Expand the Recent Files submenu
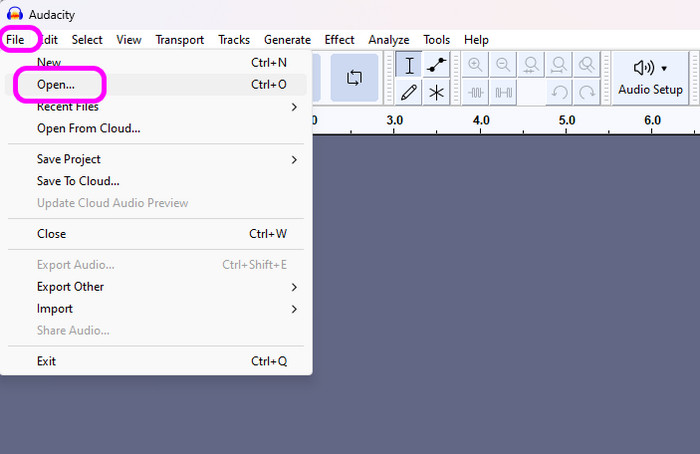 156,107
